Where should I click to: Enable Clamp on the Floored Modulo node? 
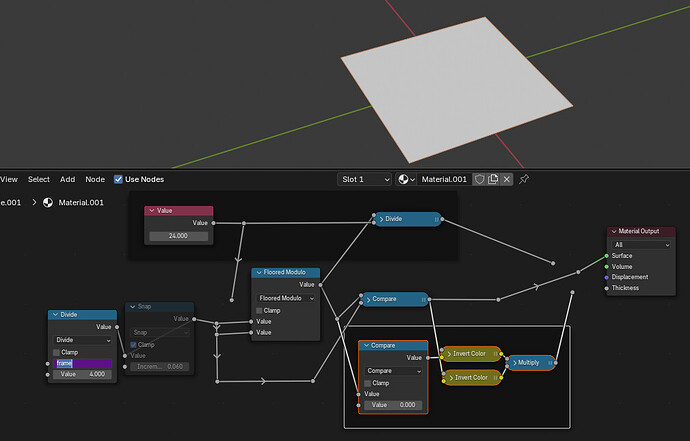point(259,310)
